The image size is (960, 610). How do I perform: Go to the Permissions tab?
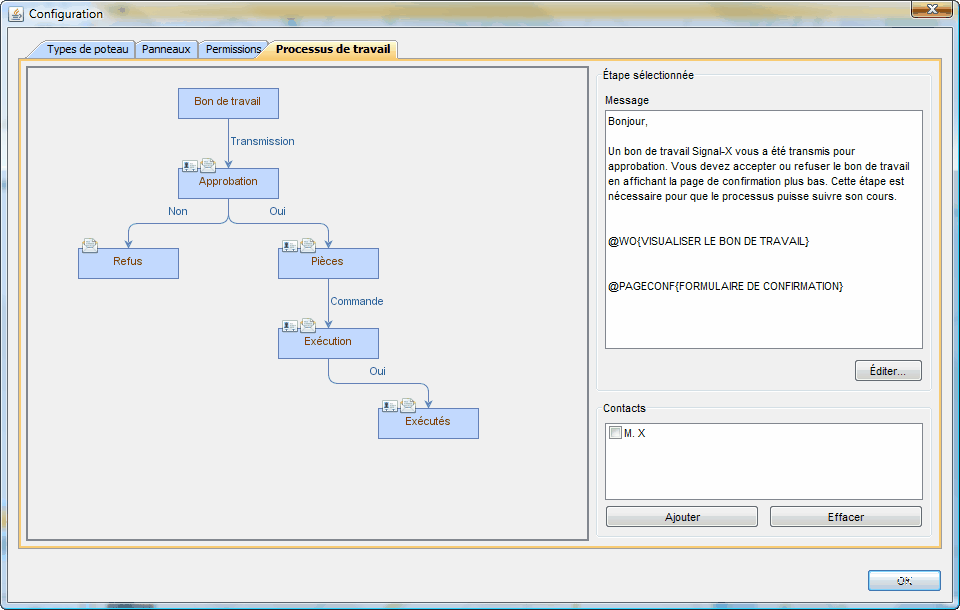[233, 49]
